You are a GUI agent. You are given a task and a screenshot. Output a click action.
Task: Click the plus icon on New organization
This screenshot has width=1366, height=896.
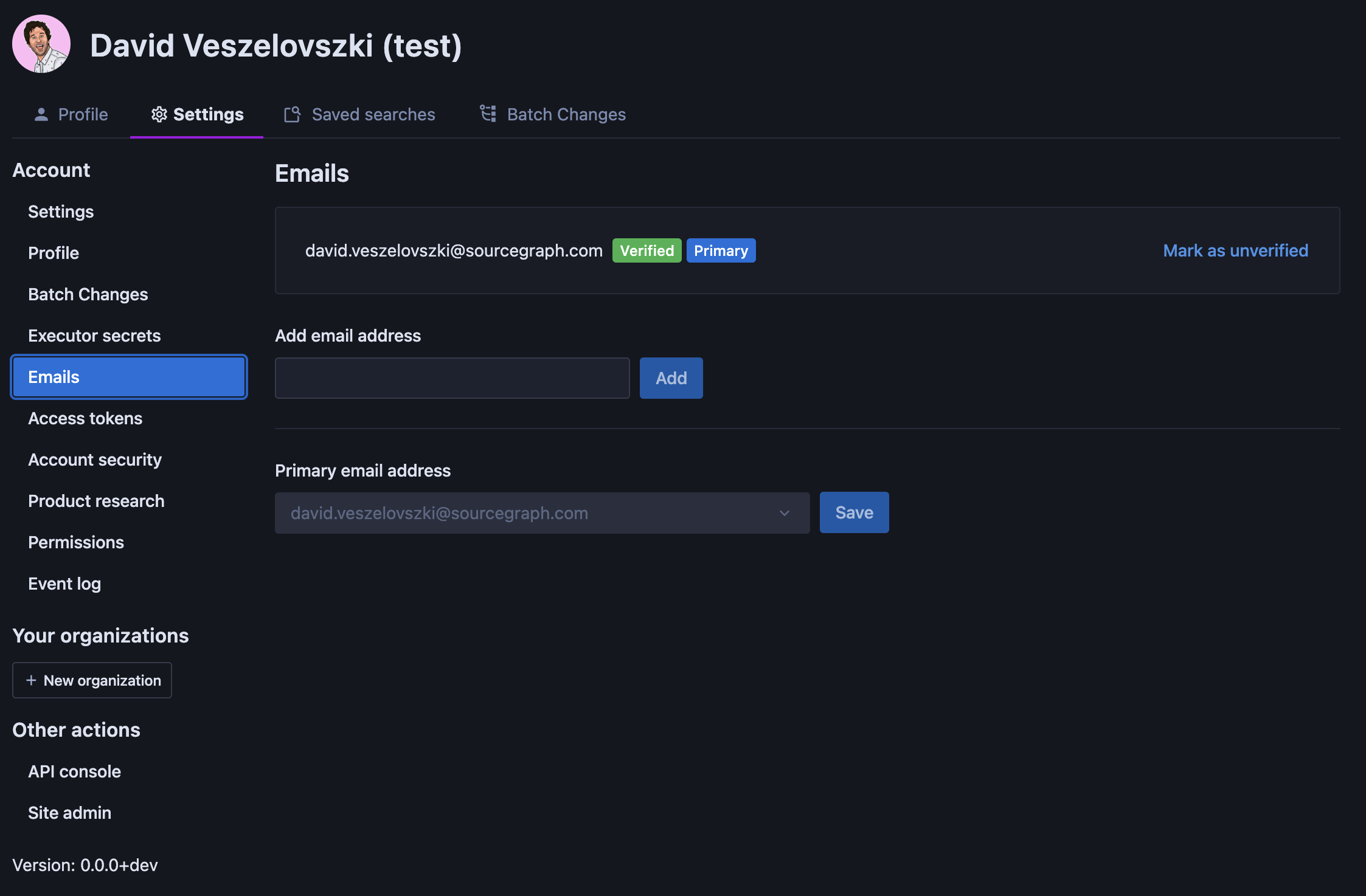[31, 680]
